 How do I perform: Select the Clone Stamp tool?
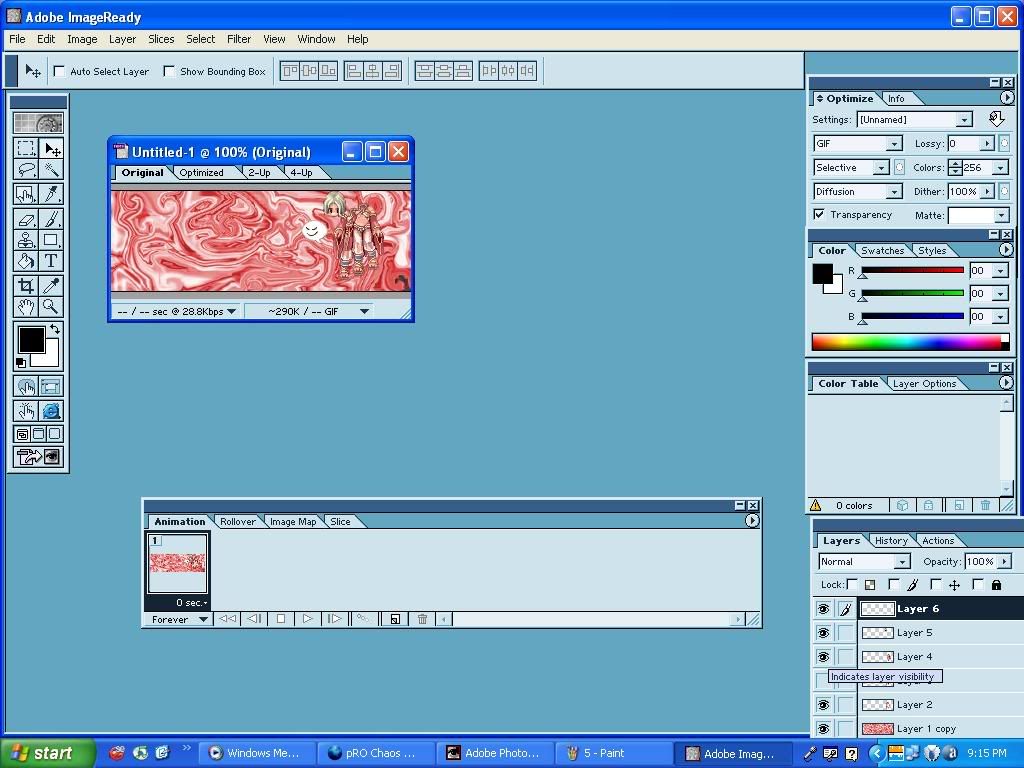pos(26,240)
